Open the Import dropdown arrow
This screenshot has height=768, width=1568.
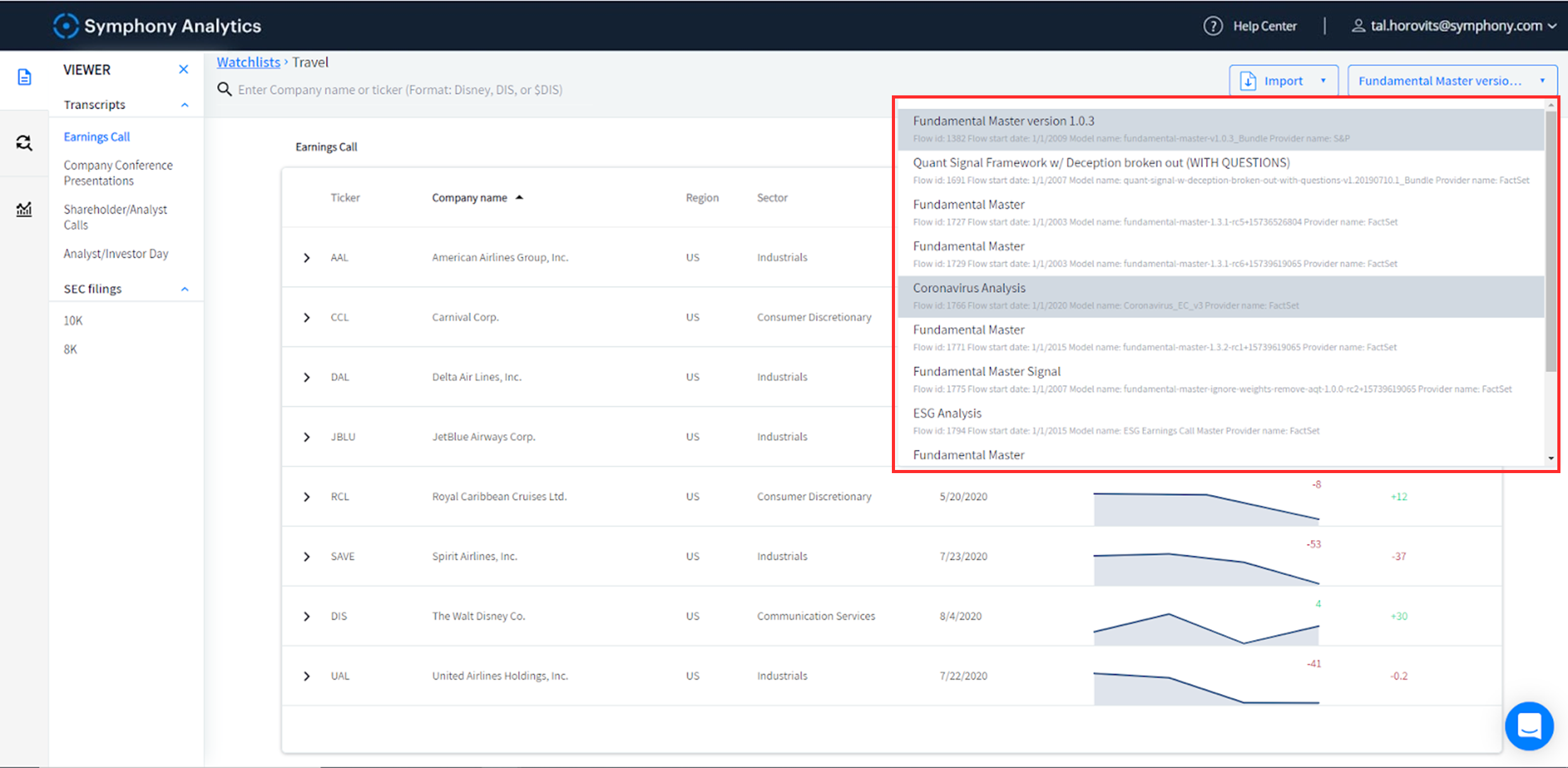(x=1323, y=81)
